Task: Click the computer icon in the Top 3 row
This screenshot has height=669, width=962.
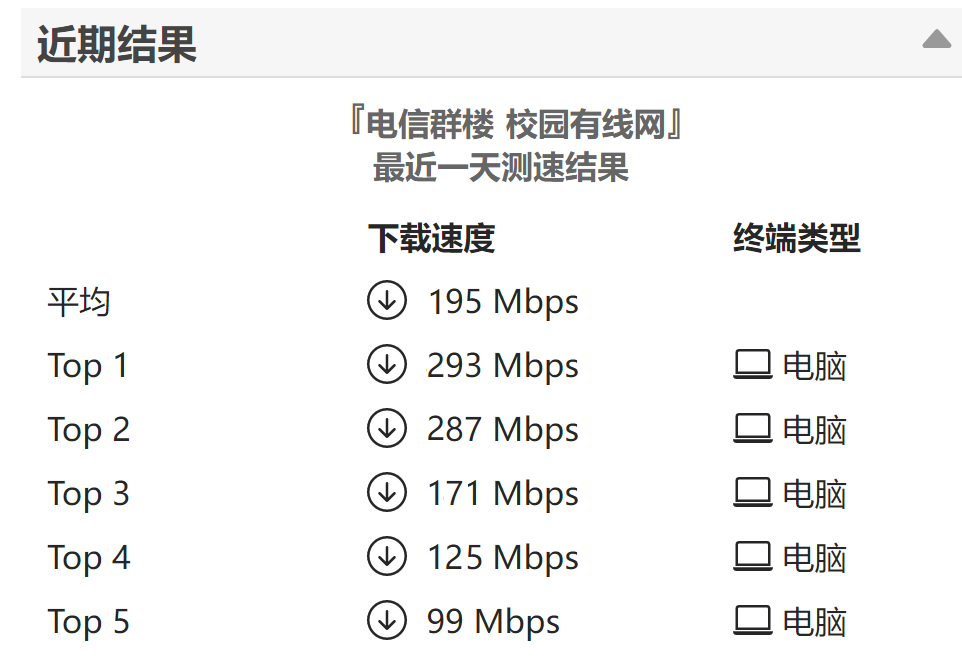Action: point(753,492)
